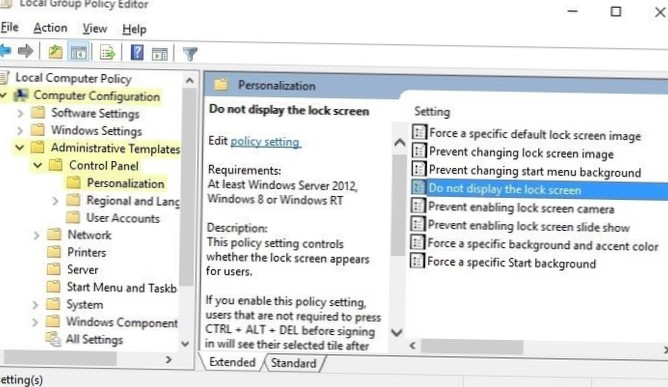Select Force a specific default lock screen image

click(535, 134)
